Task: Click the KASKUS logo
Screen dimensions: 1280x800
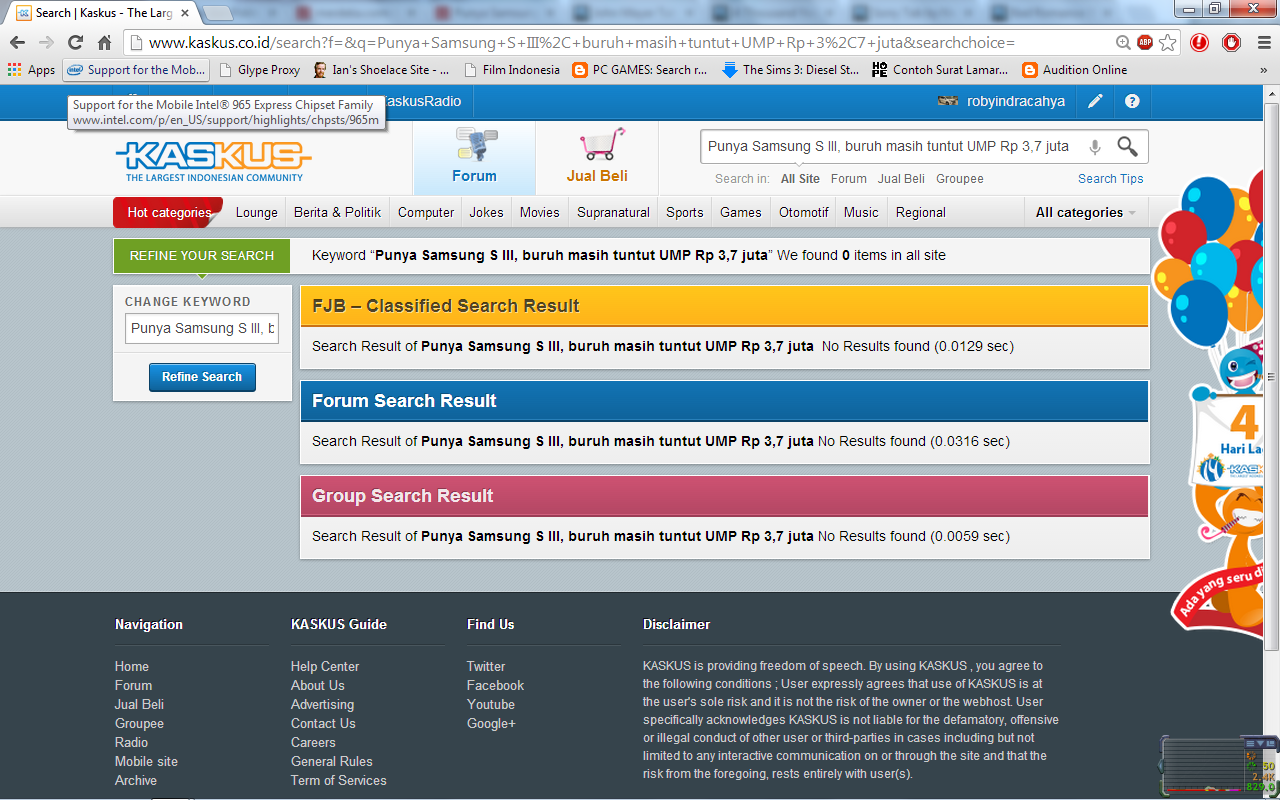Action: pyautogui.click(x=214, y=160)
